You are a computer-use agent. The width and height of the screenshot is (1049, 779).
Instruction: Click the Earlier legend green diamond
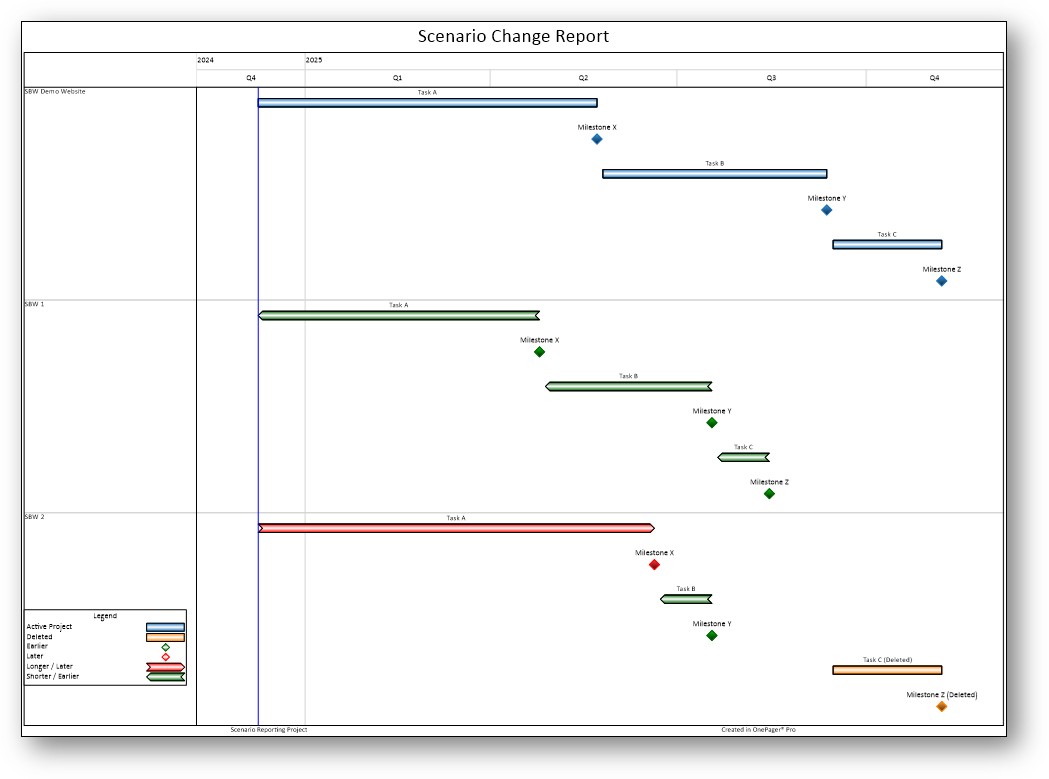pyautogui.click(x=166, y=647)
